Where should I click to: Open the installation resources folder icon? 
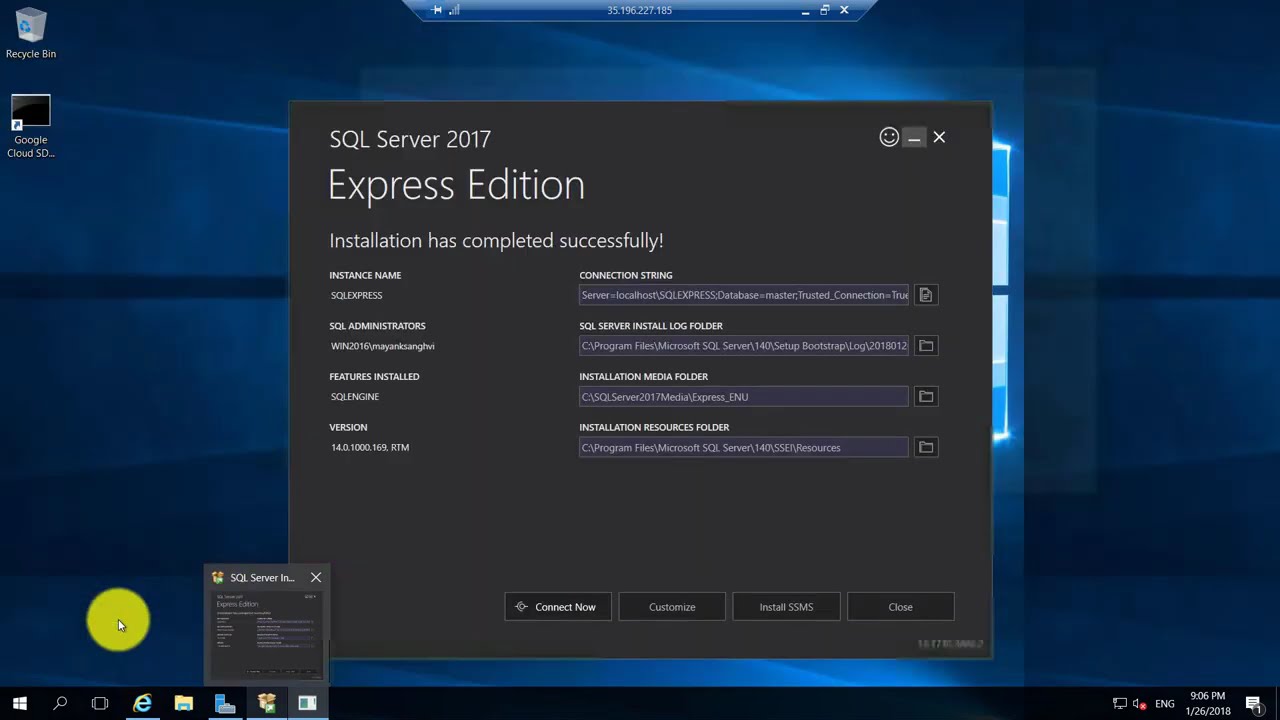926,448
